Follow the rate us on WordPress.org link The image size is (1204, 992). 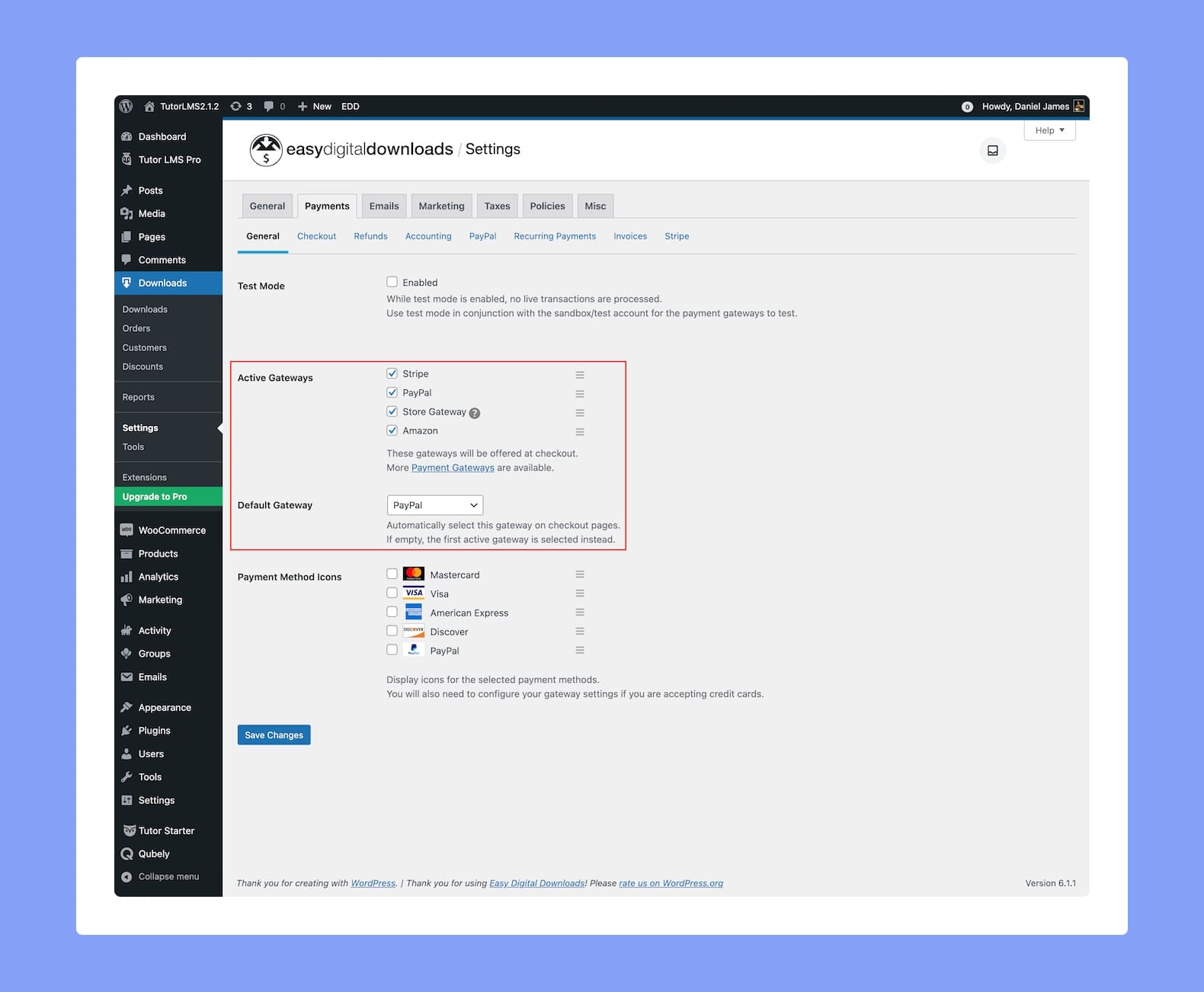click(671, 884)
